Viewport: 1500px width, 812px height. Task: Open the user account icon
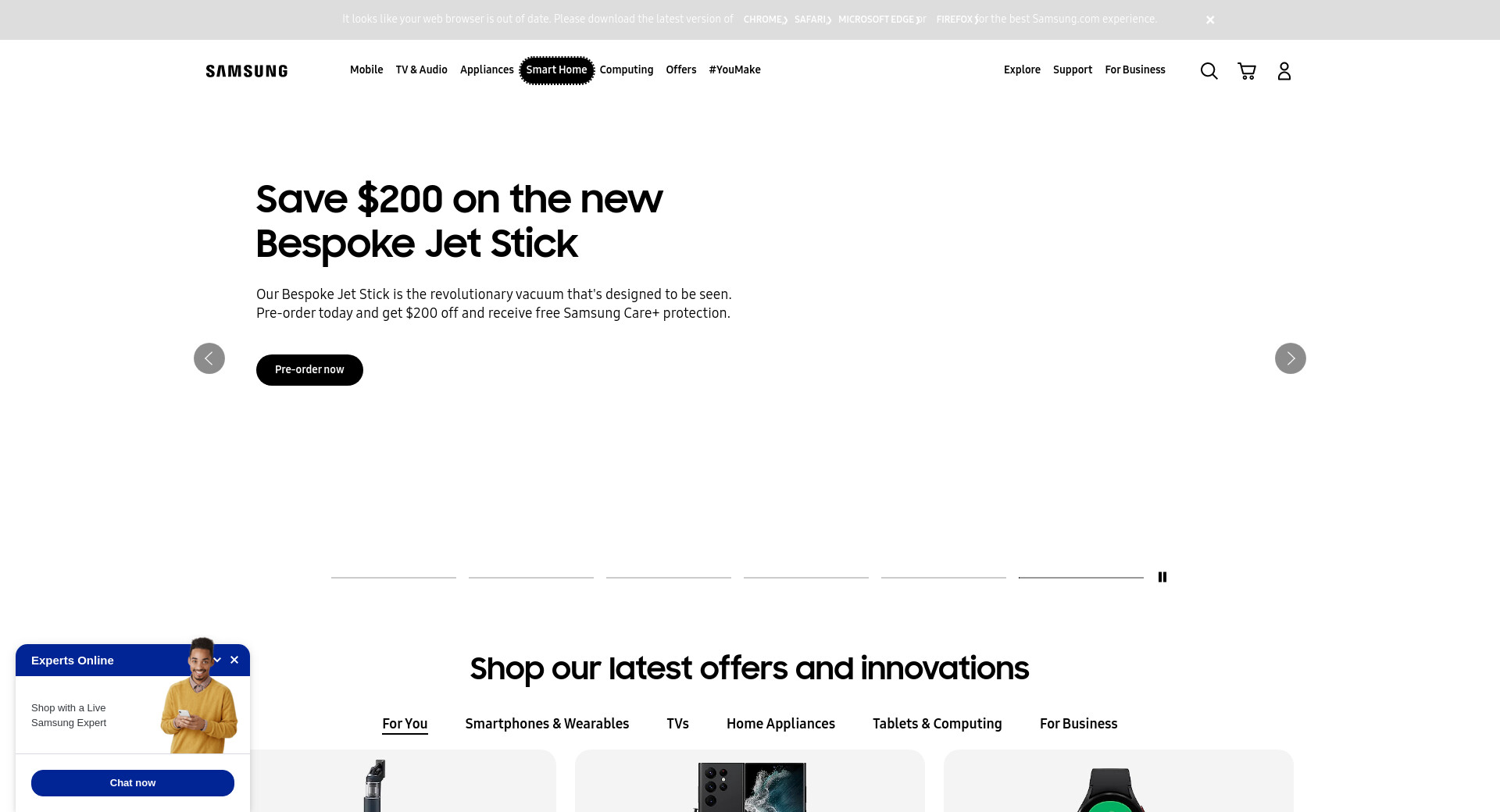[x=1284, y=71]
